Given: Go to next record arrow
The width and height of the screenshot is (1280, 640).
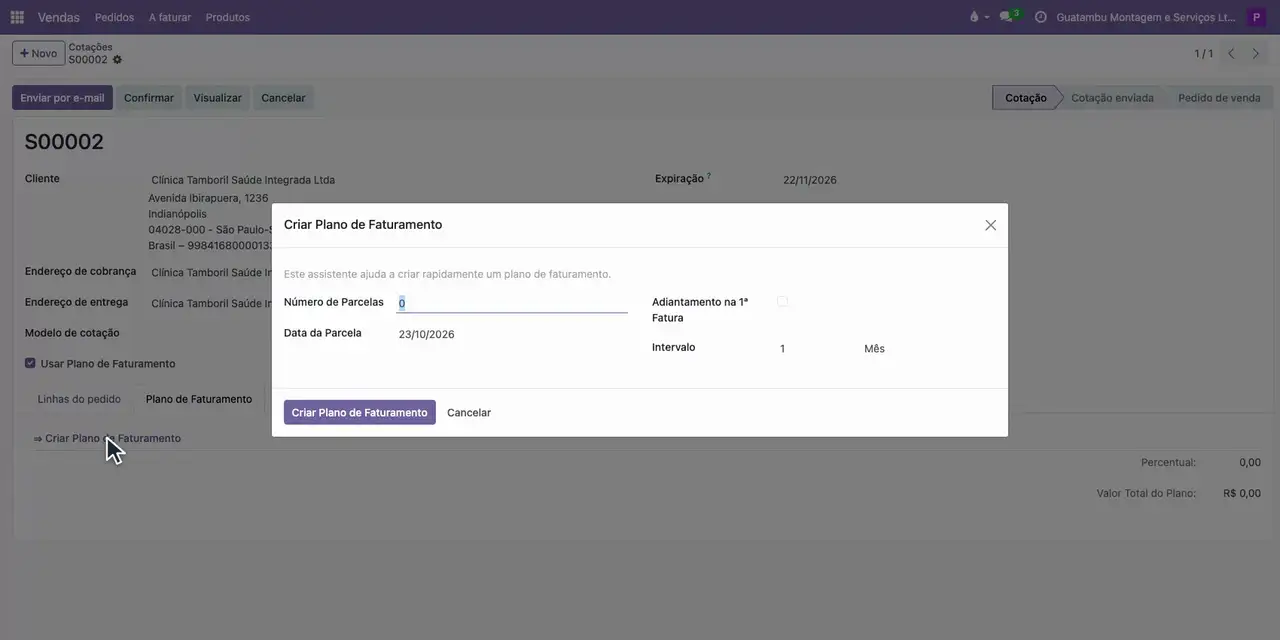Looking at the screenshot, I should [x=1256, y=54].
